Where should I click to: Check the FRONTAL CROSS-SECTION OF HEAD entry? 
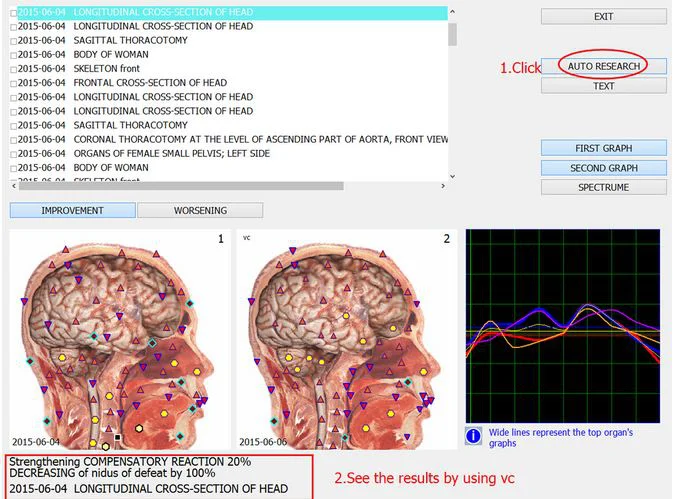point(13,83)
